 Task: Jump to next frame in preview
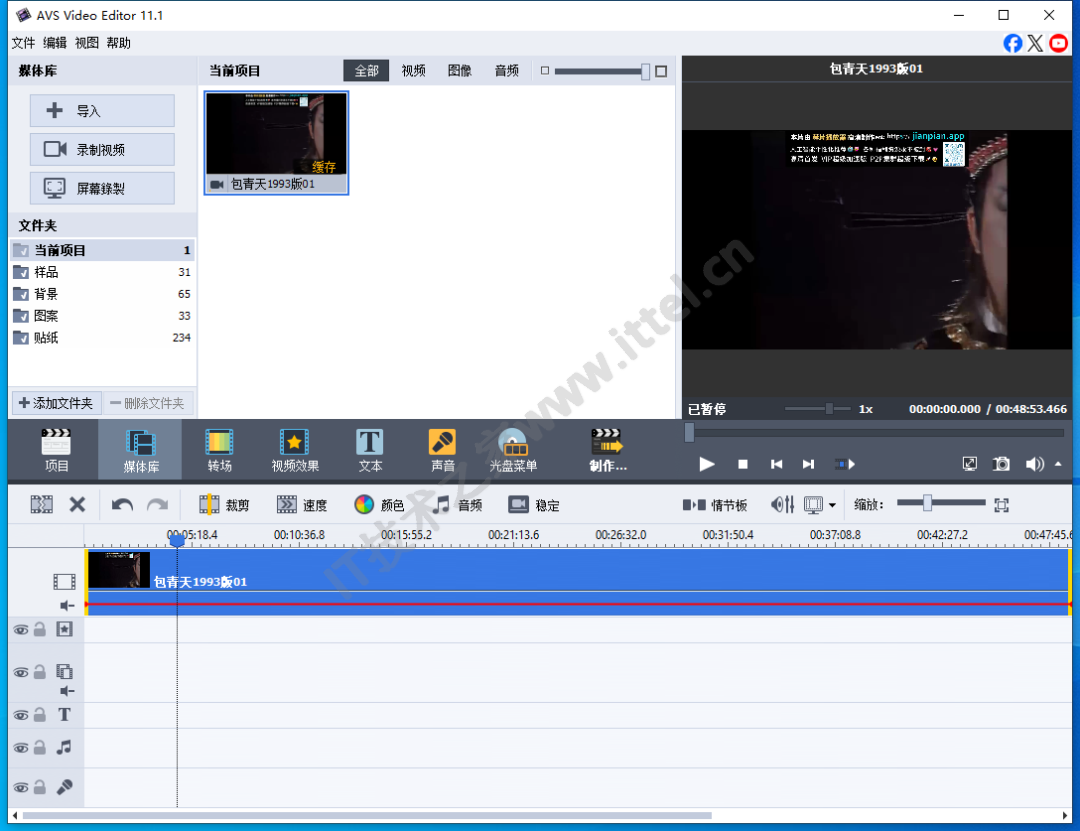click(809, 464)
